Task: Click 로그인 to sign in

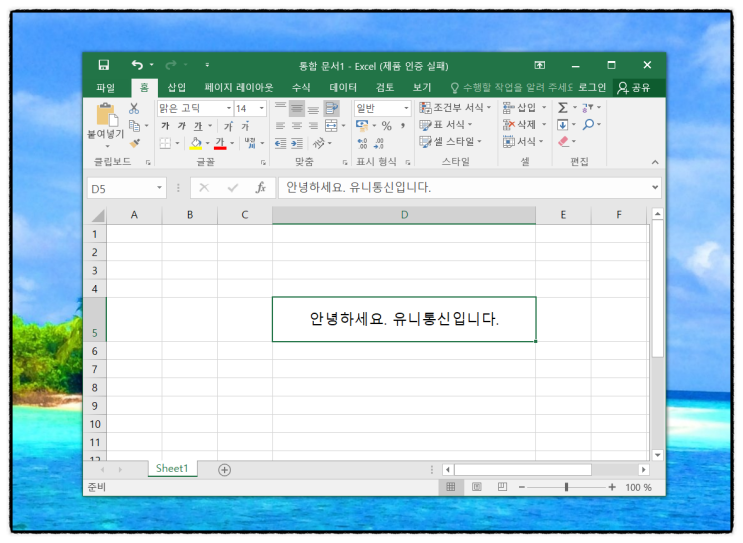Action: (592, 88)
